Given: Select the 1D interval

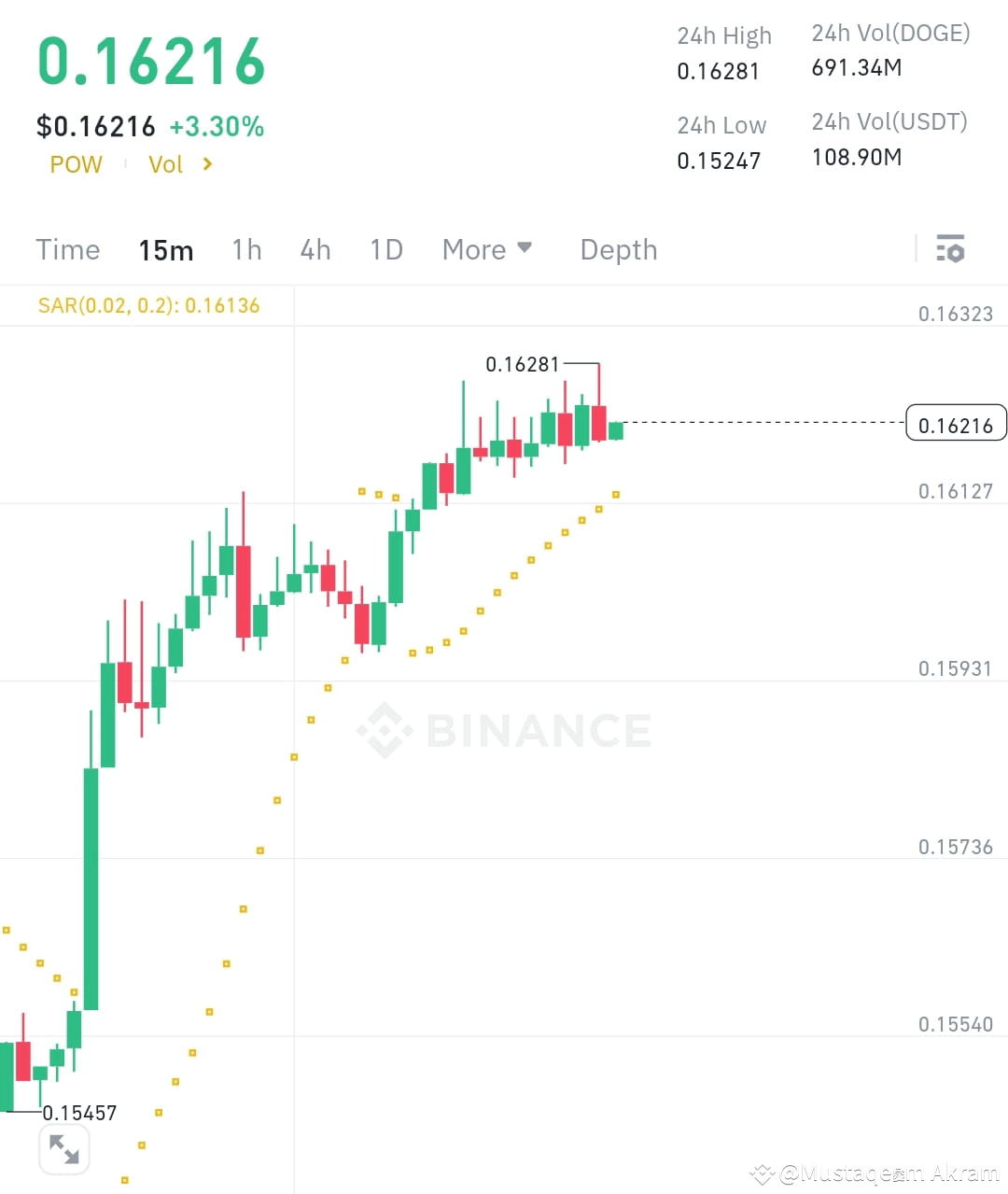Looking at the screenshot, I should coord(385,249).
